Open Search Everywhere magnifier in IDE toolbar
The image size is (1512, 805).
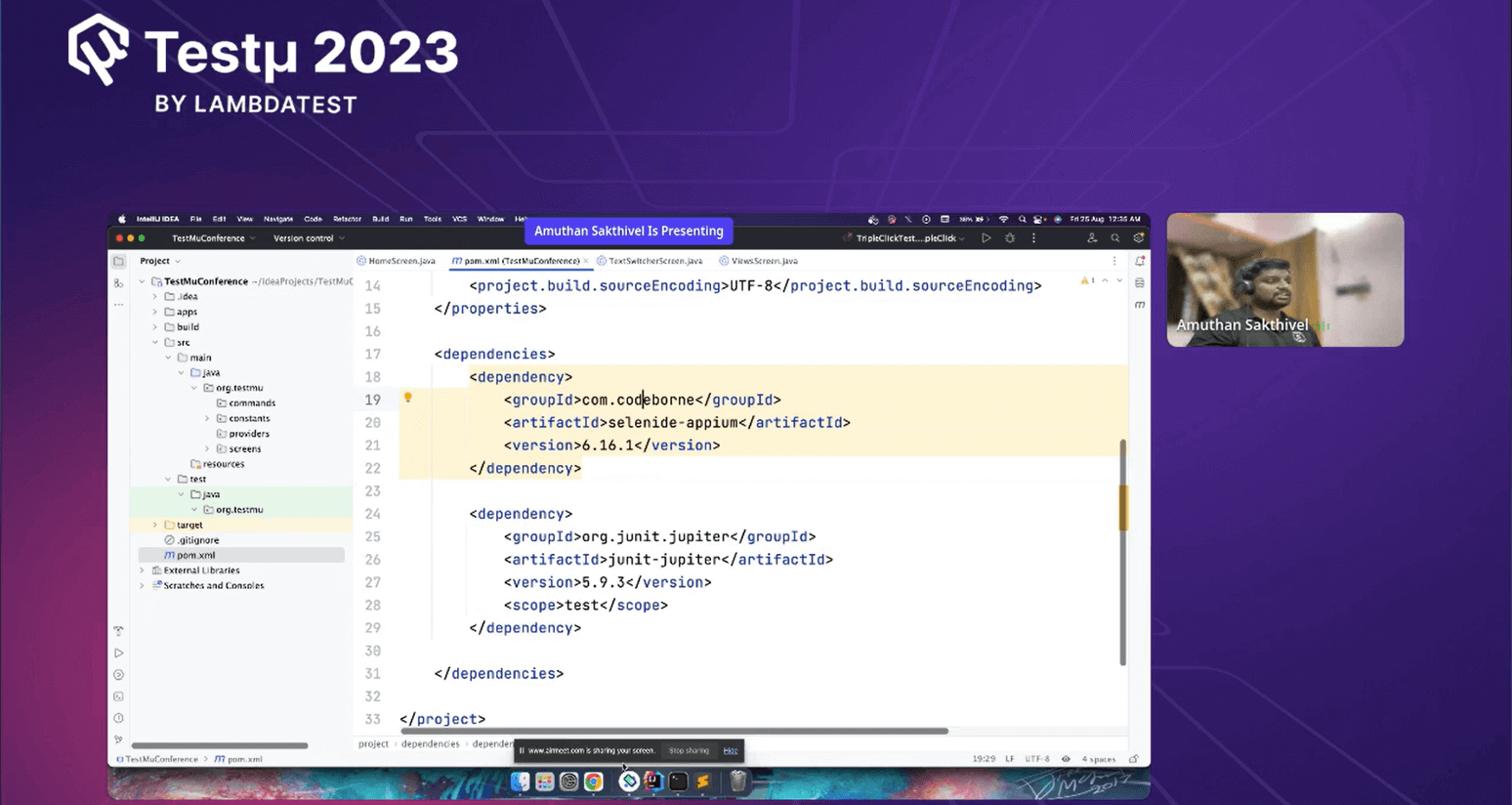coord(1115,238)
